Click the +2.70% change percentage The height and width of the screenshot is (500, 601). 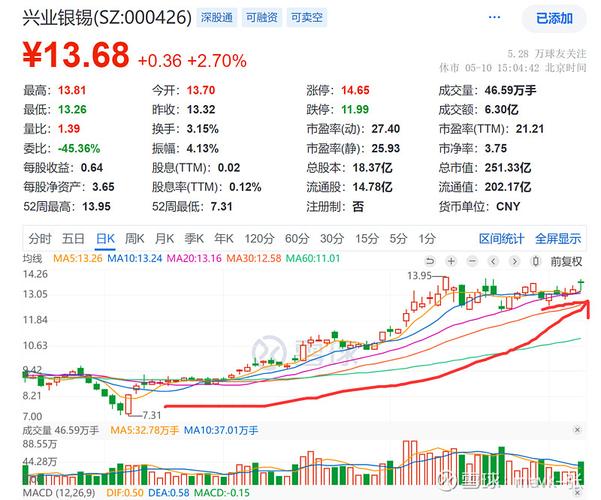tap(217, 61)
